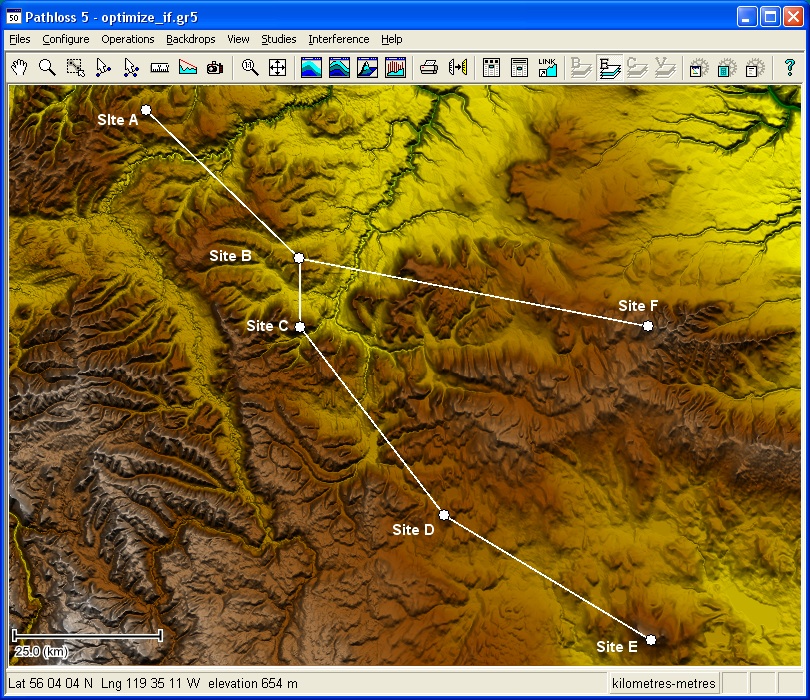Select the hand pan tool
Screen dimensions: 810x700
tap(20, 67)
